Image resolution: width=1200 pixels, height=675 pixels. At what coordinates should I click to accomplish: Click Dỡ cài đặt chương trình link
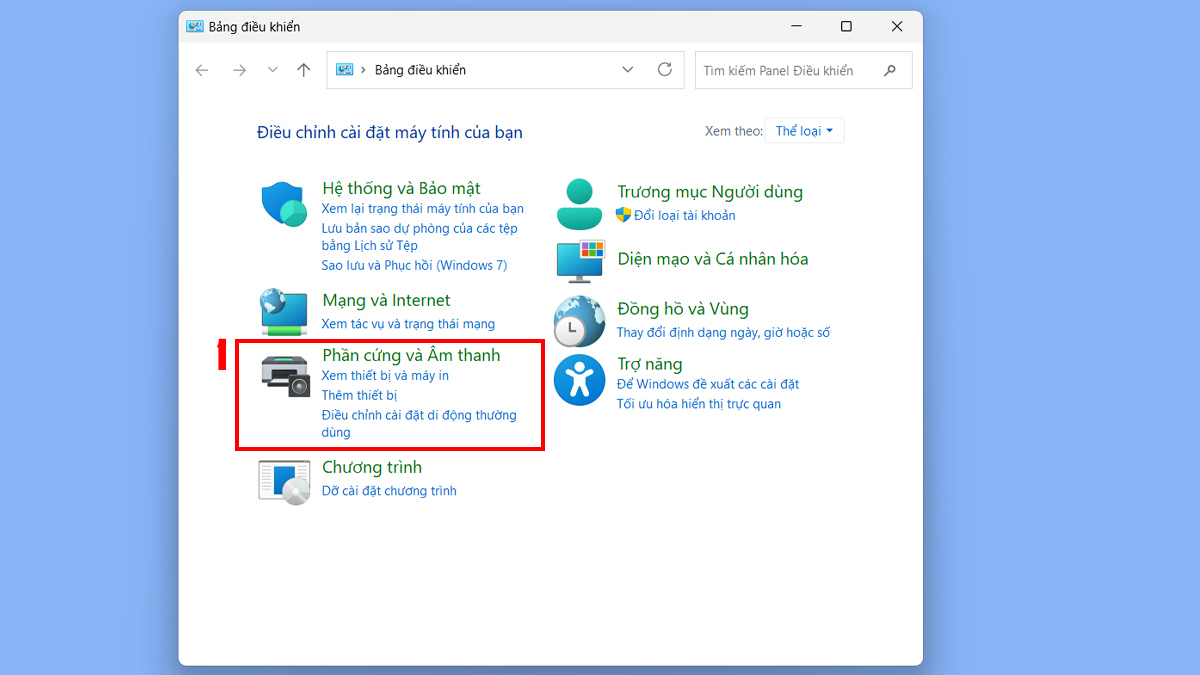389,491
